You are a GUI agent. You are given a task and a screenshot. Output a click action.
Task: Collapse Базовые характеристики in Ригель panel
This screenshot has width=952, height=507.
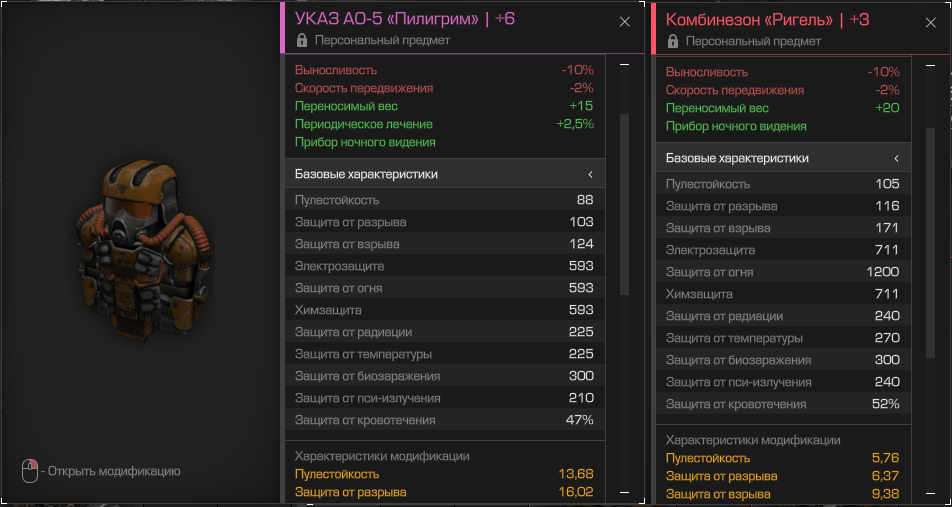point(896,158)
